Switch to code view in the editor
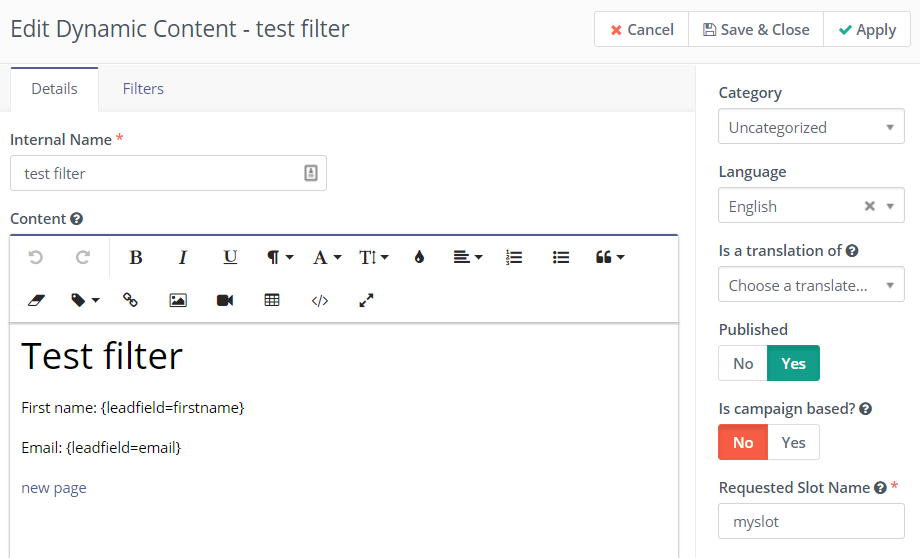The width and height of the screenshot is (920, 558). [x=320, y=300]
